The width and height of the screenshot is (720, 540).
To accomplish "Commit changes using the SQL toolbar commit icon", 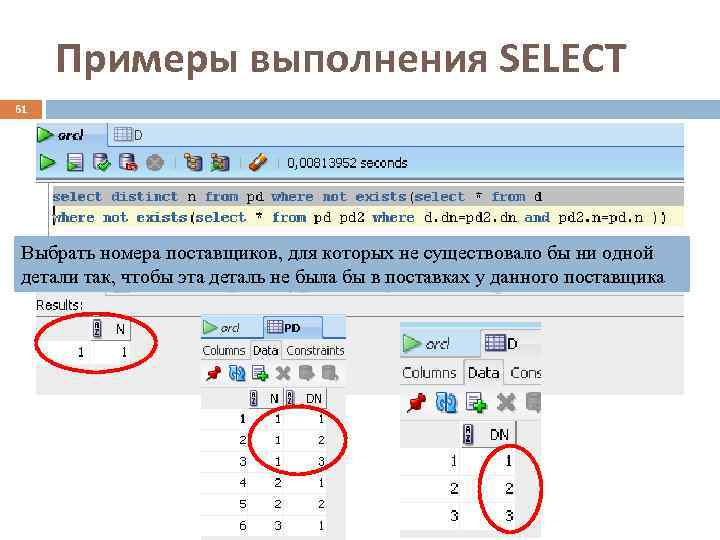I will pos(101,163).
